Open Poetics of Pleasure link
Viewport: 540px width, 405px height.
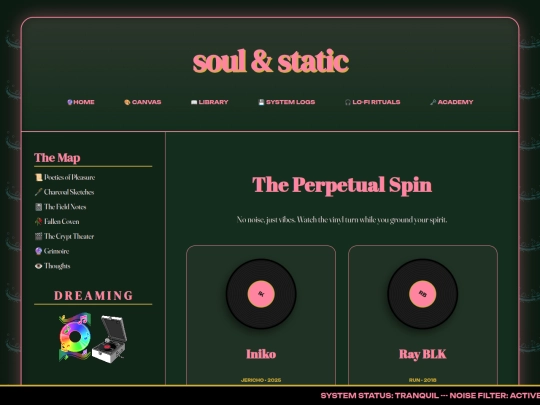coord(65,177)
